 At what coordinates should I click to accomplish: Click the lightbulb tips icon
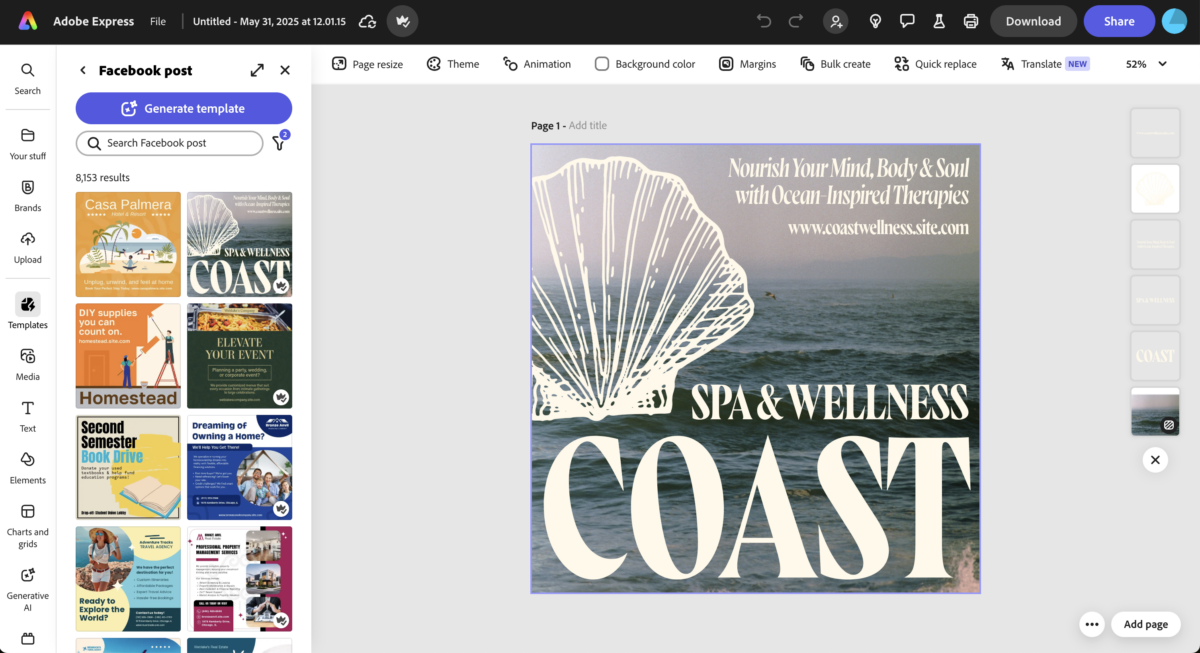875,21
